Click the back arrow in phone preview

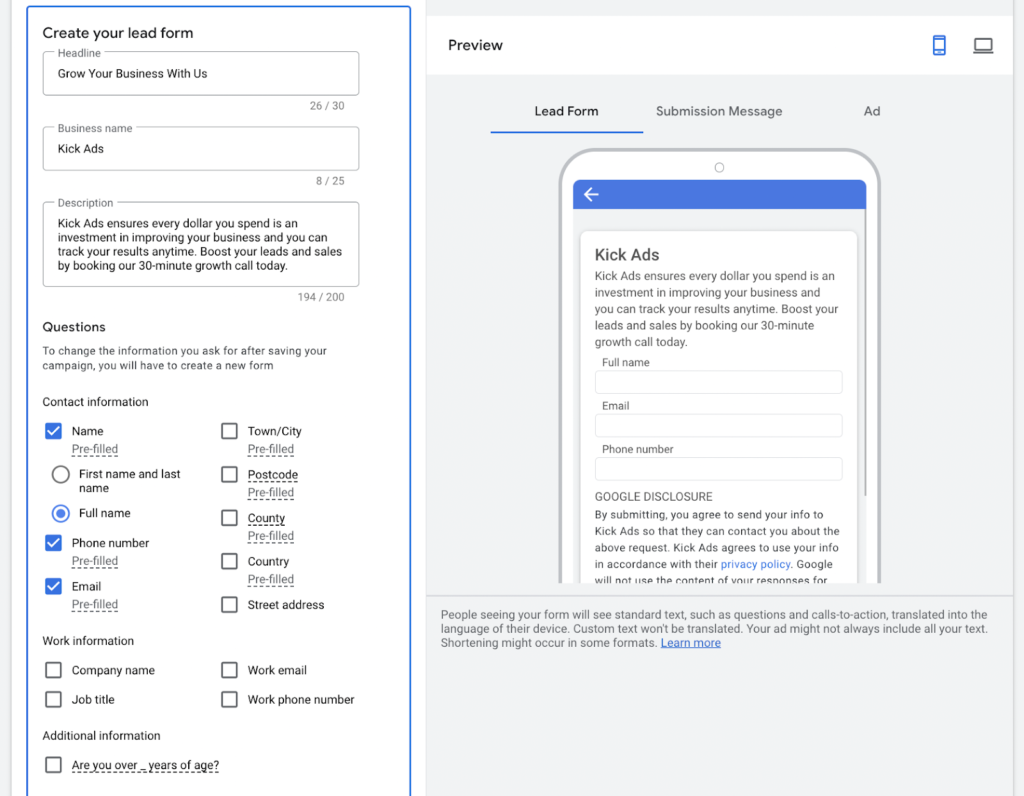coord(591,194)
